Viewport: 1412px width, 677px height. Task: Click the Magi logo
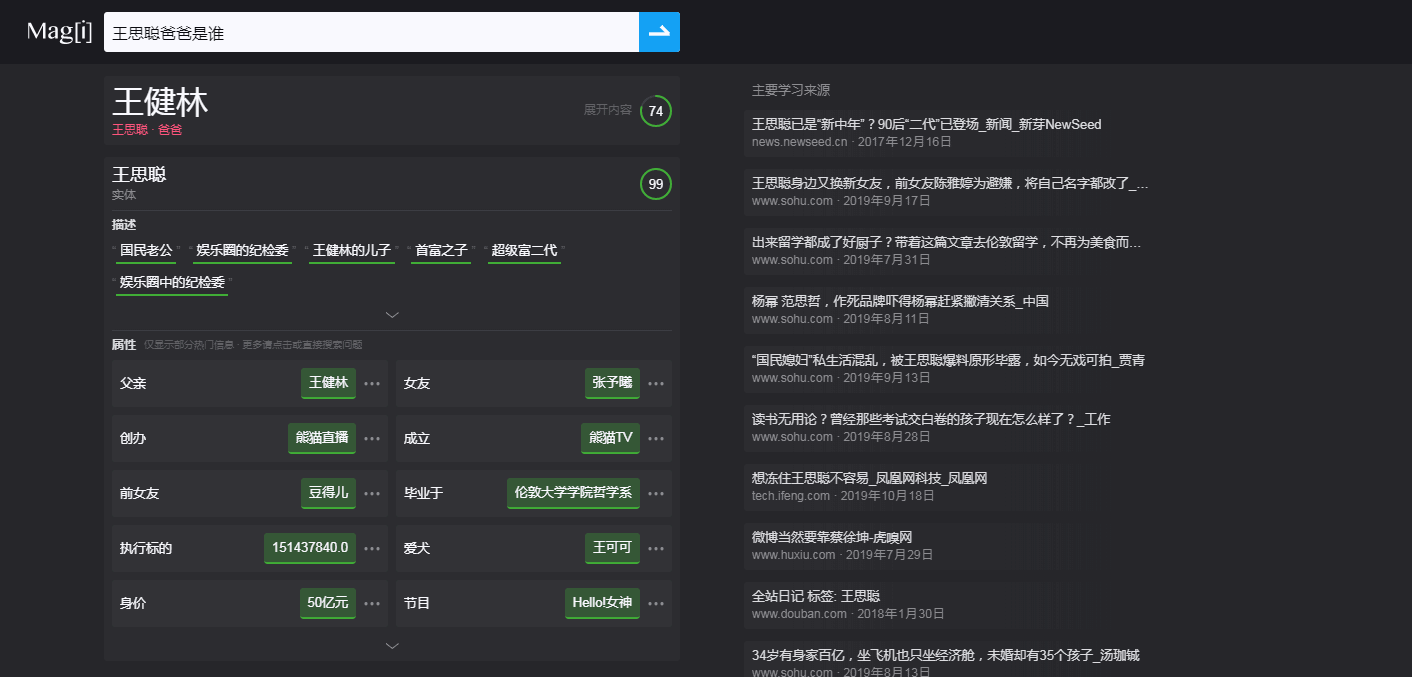coord(58,31)
